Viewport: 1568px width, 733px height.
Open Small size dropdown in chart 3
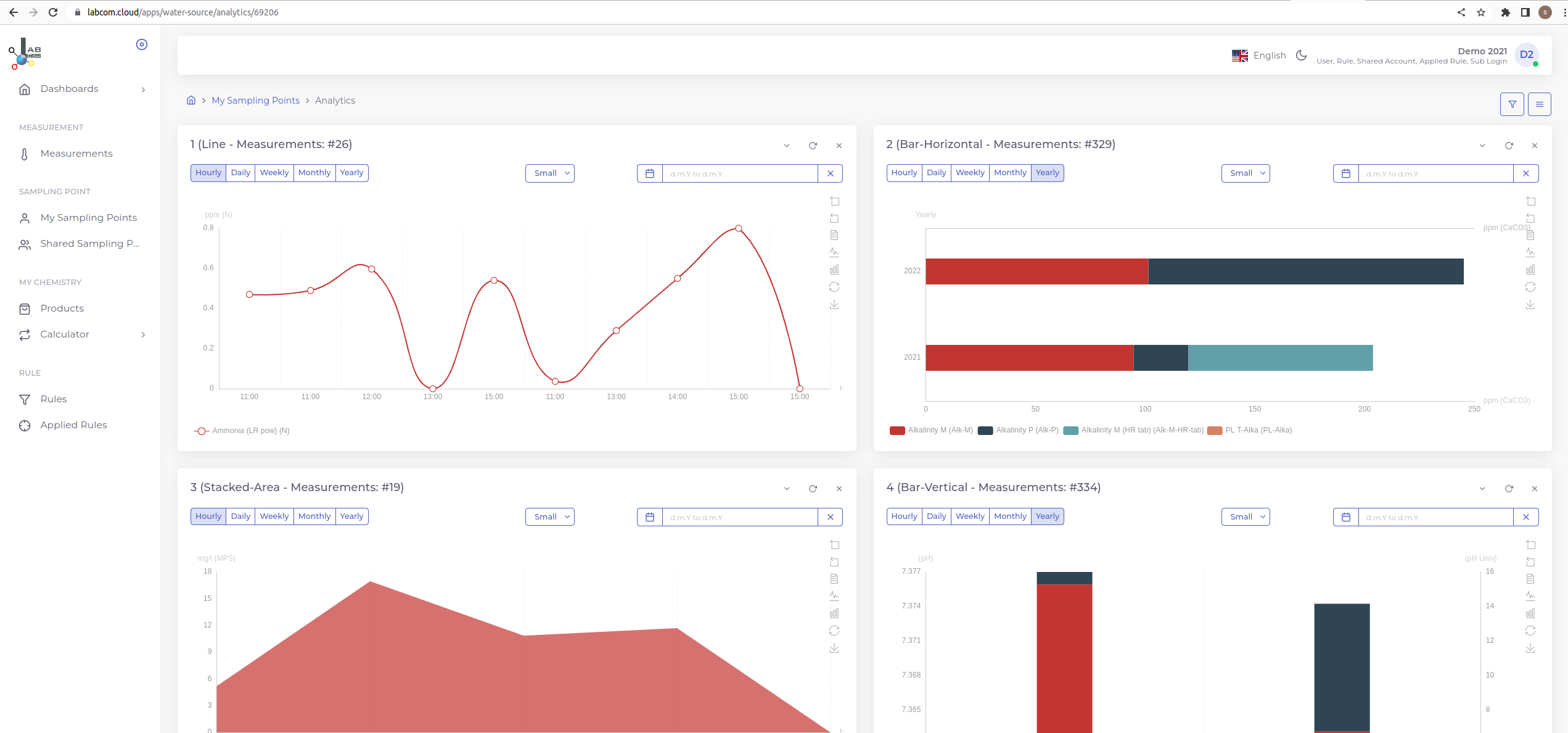tap(550, 517)
